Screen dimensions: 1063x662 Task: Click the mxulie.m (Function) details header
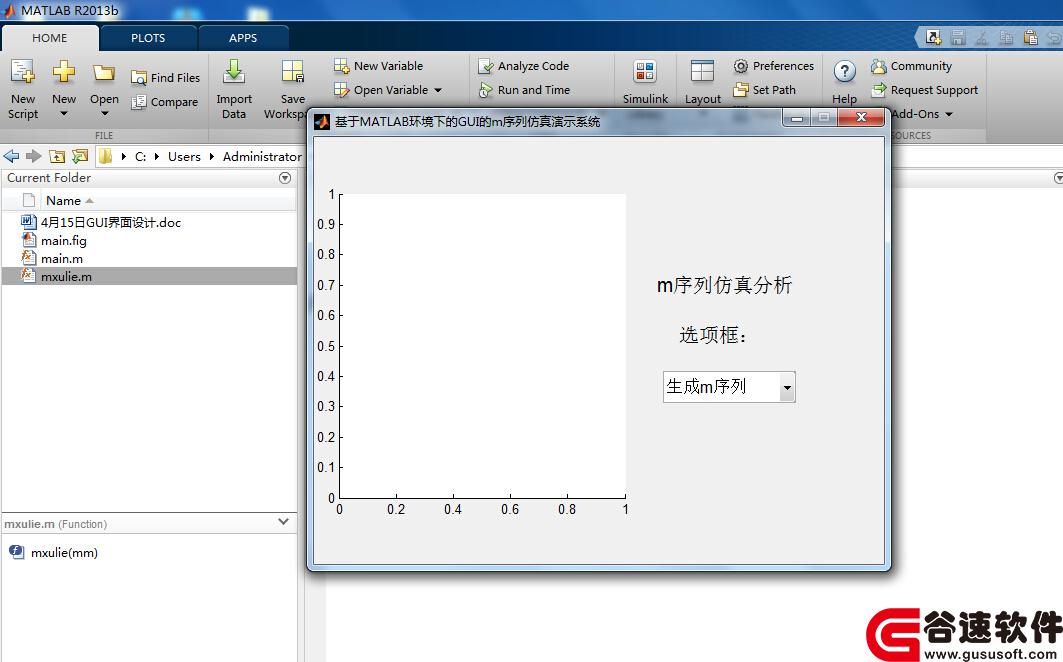pyautogui.click(x=56, y=524)
